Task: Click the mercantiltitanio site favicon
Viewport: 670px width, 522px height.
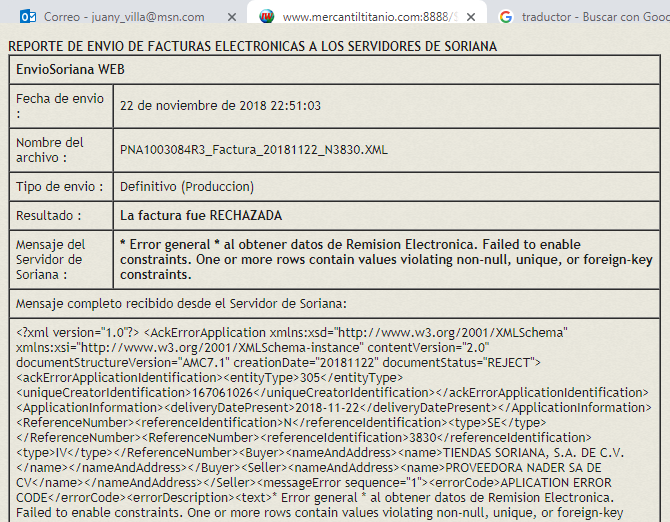Action: coord(267,17)
